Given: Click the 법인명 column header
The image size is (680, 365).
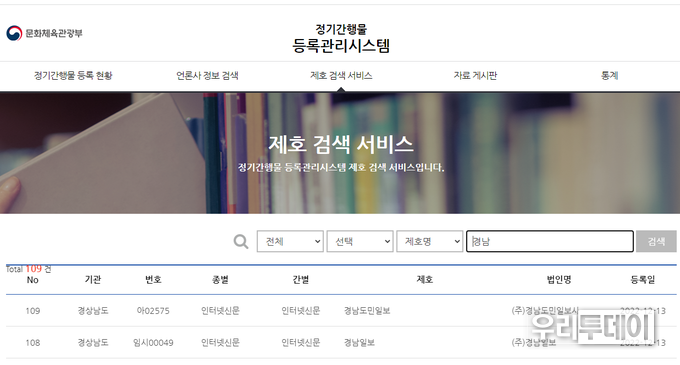Looking at the screenshot, I should (559, 280).
